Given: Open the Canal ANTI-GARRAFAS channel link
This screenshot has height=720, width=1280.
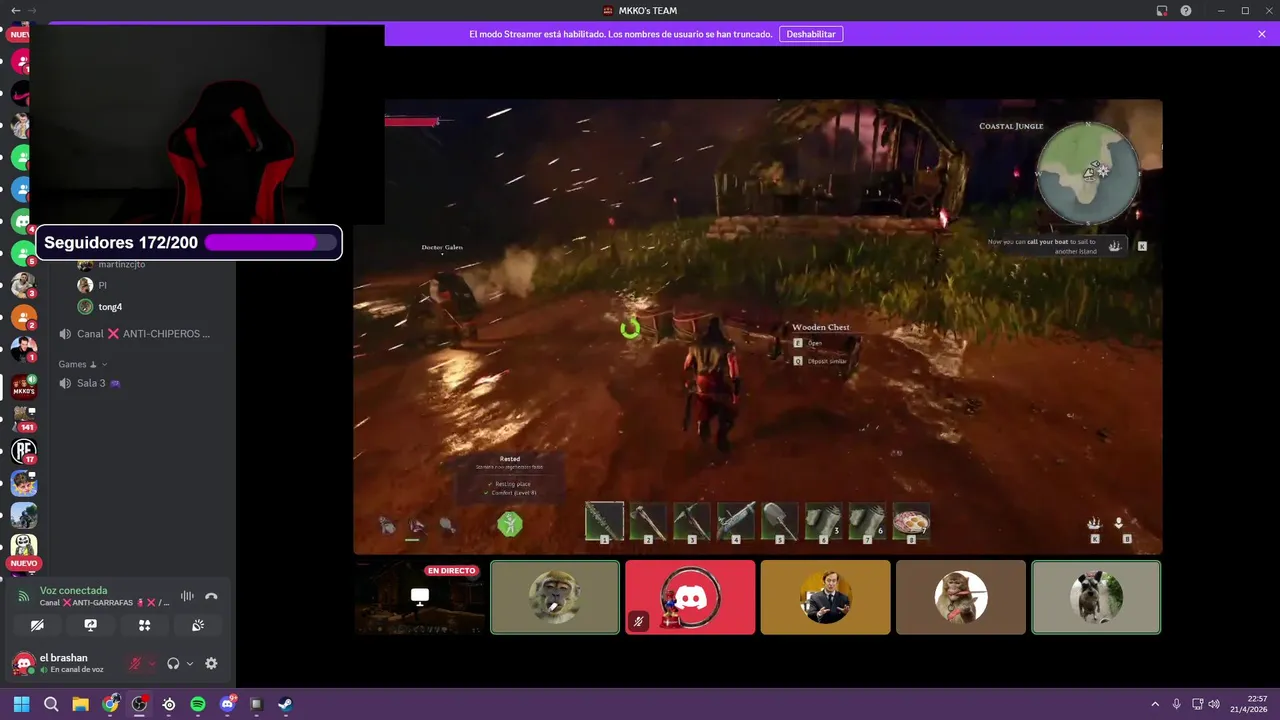Looking at the screenshot, I should coord(104,603).
